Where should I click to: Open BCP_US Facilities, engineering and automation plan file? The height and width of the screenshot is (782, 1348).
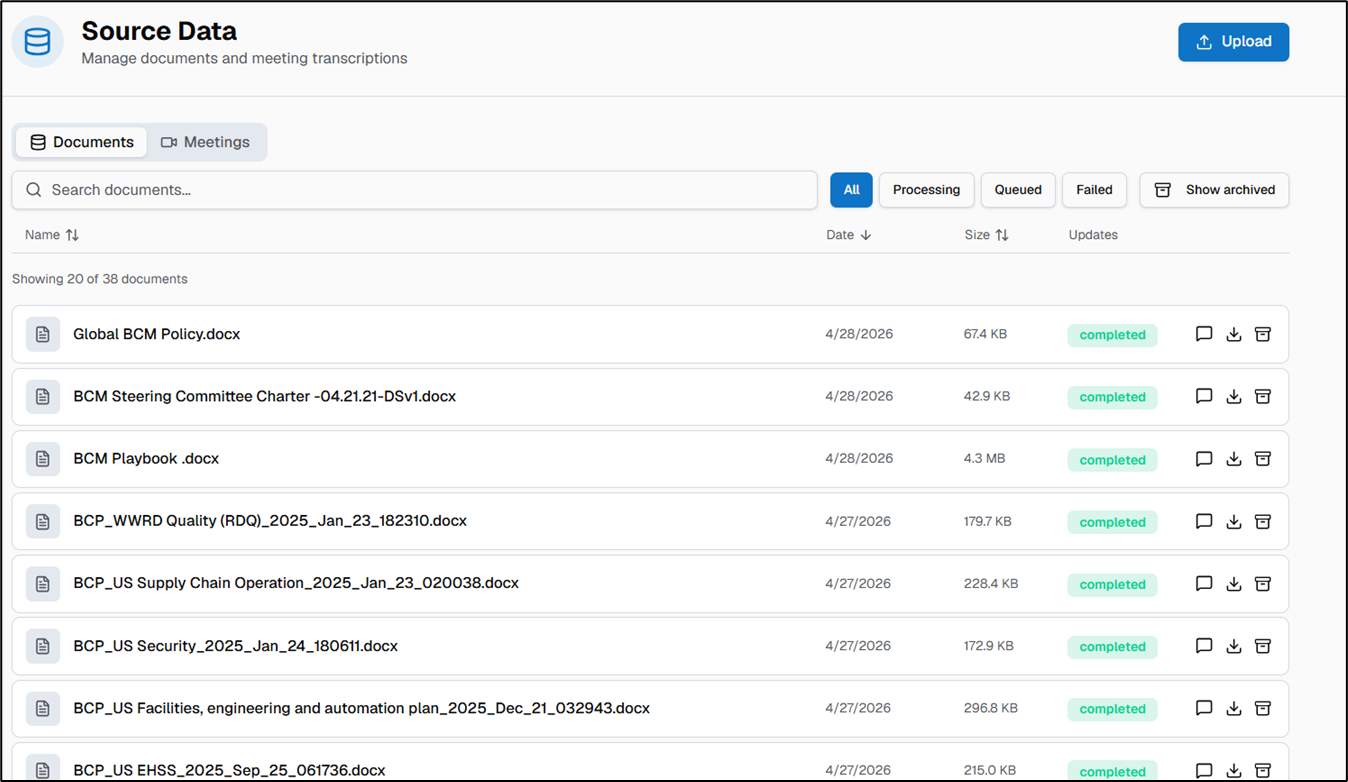click(361, 708)
